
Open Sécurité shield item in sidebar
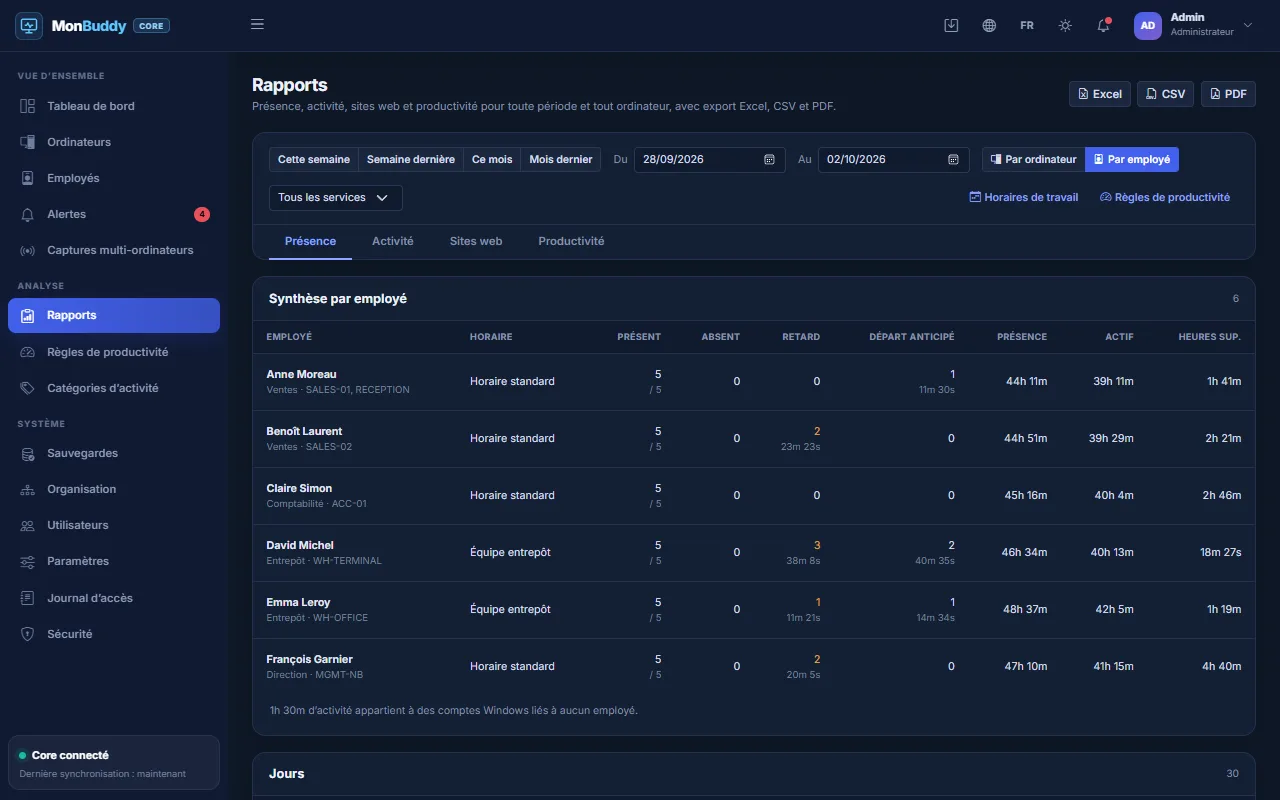pyautogui.click(x=114, y=634)
